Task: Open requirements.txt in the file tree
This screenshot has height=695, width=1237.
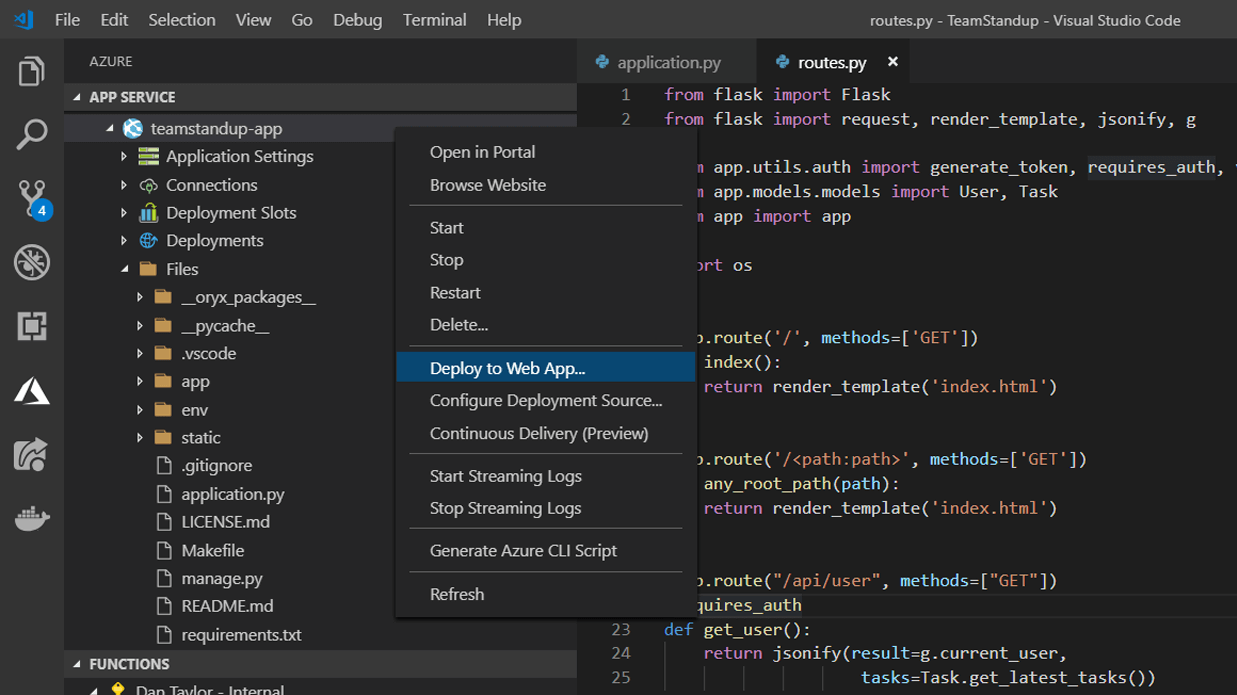Action: tap(241, 634)
